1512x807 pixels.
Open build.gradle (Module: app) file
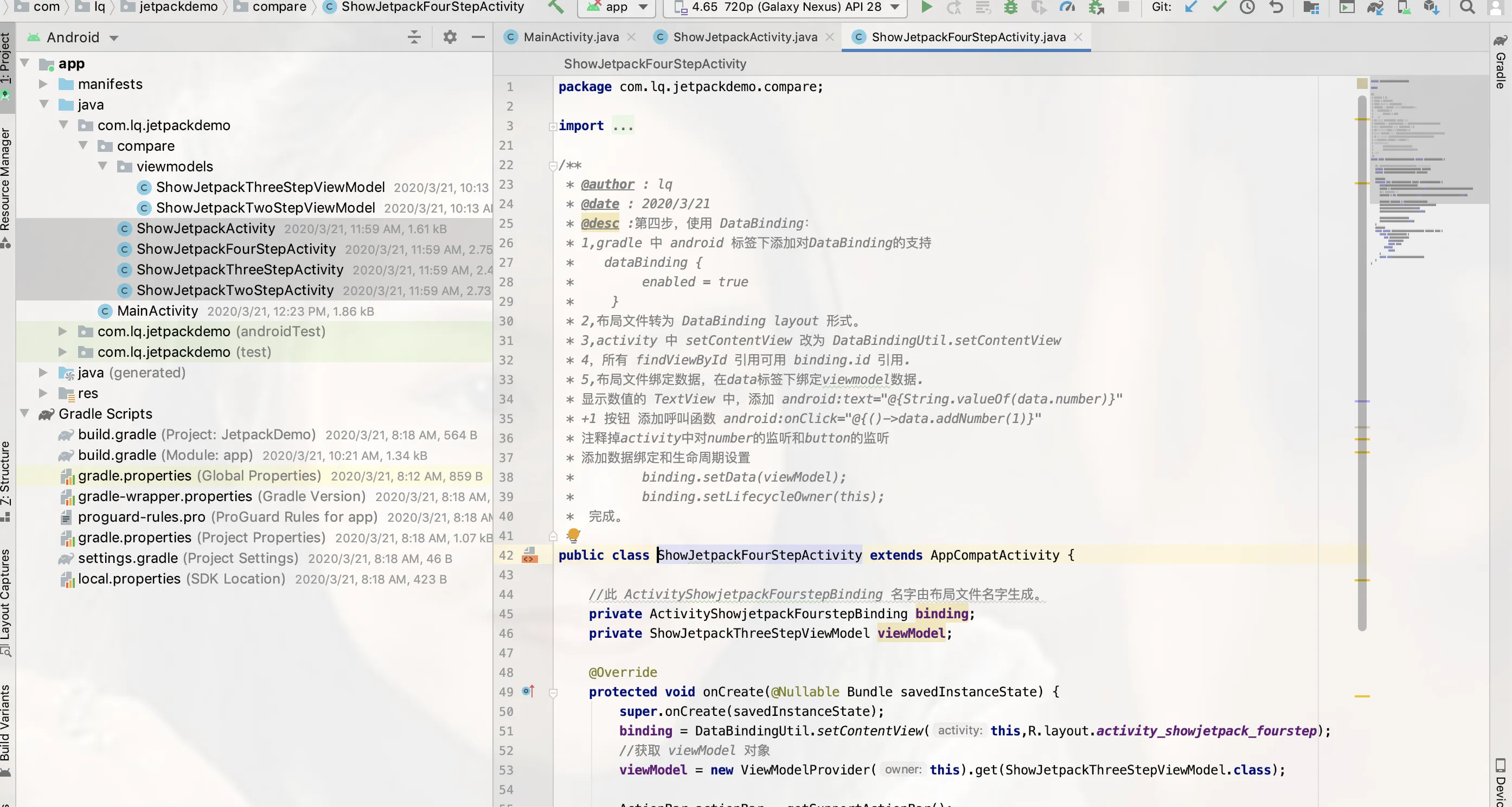coord(165,455)
